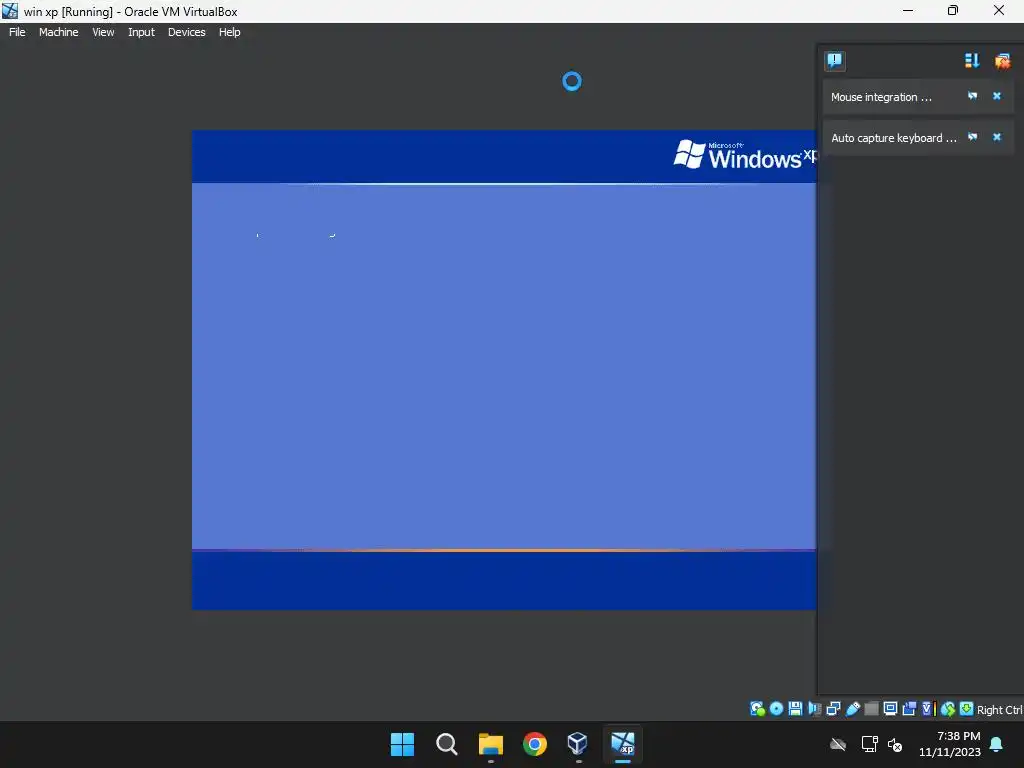Open the File menu
Viewport: 1024px width, 768px height.
pyautogui.click(x=17, y=32)
